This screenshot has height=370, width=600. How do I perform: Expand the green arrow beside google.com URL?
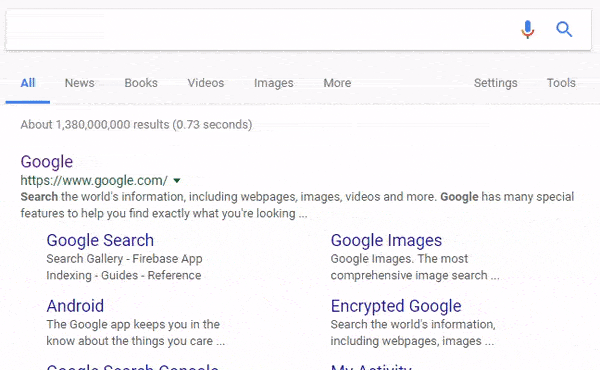point(177,181)
